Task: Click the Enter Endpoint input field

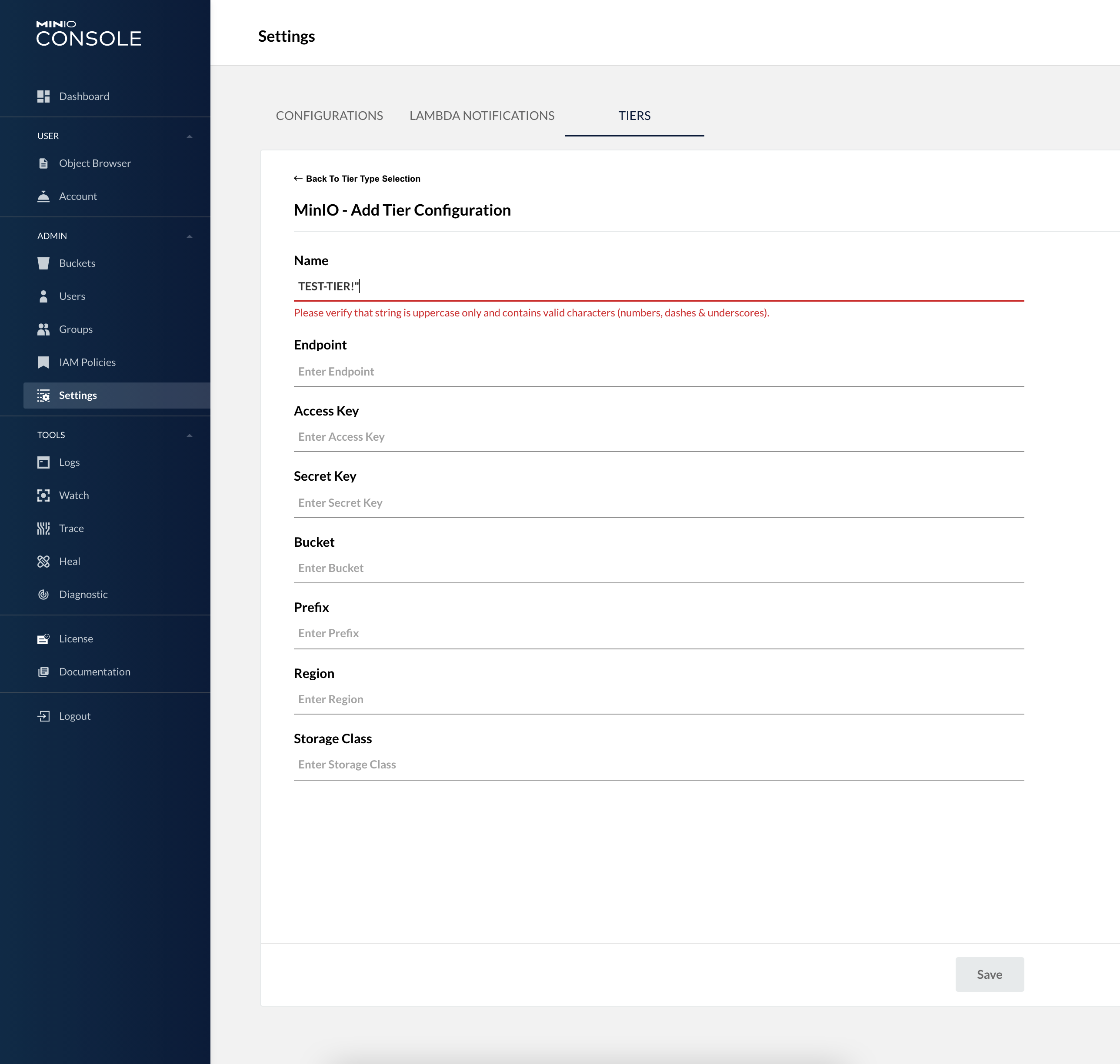Action: (659, 372)
